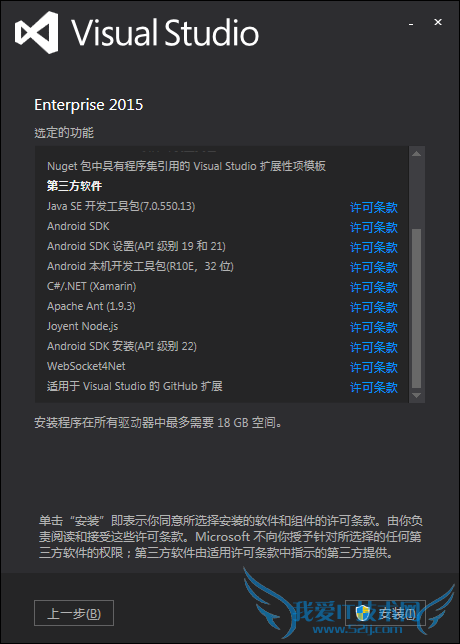This screenshot has width=460, height=644.
Task: Click the 安装(I) install button
Action: pos(385,613)
